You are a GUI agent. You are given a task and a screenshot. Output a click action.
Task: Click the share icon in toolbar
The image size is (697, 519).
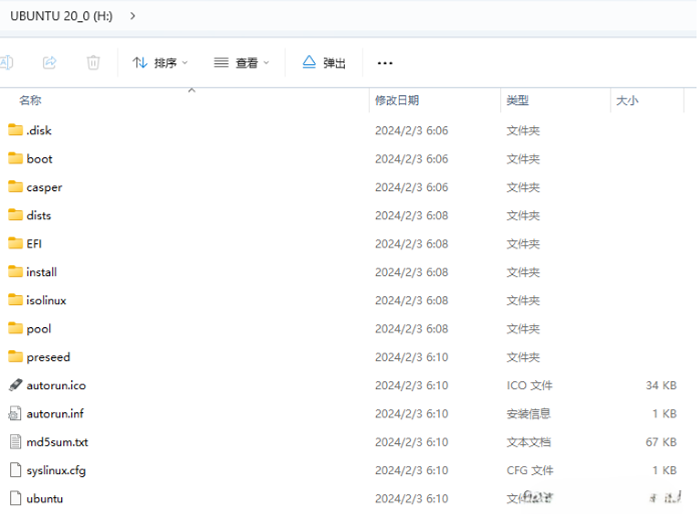coord(50,63)
